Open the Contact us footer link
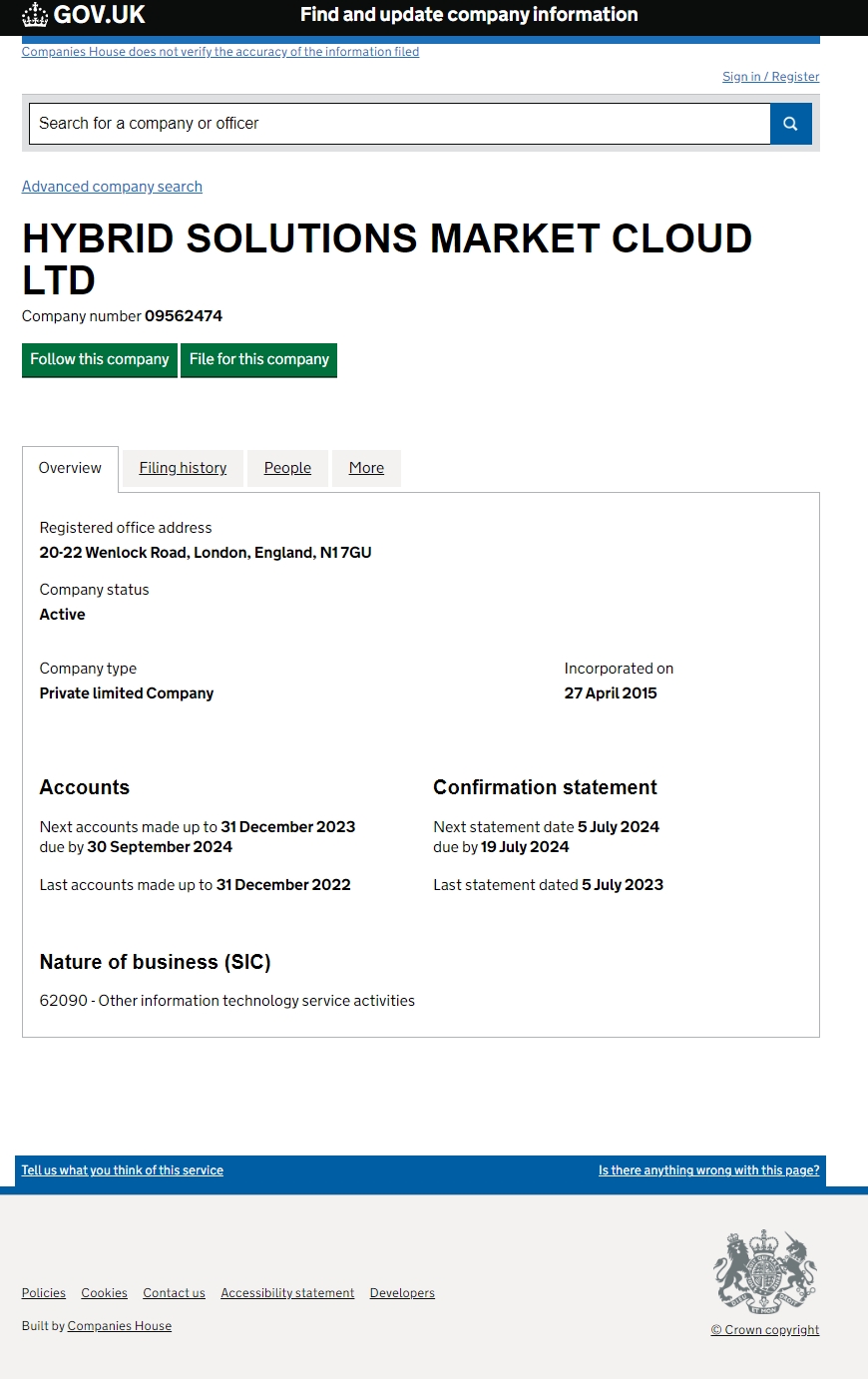This screenshot has width=868, height=1379. point(174,1293)
